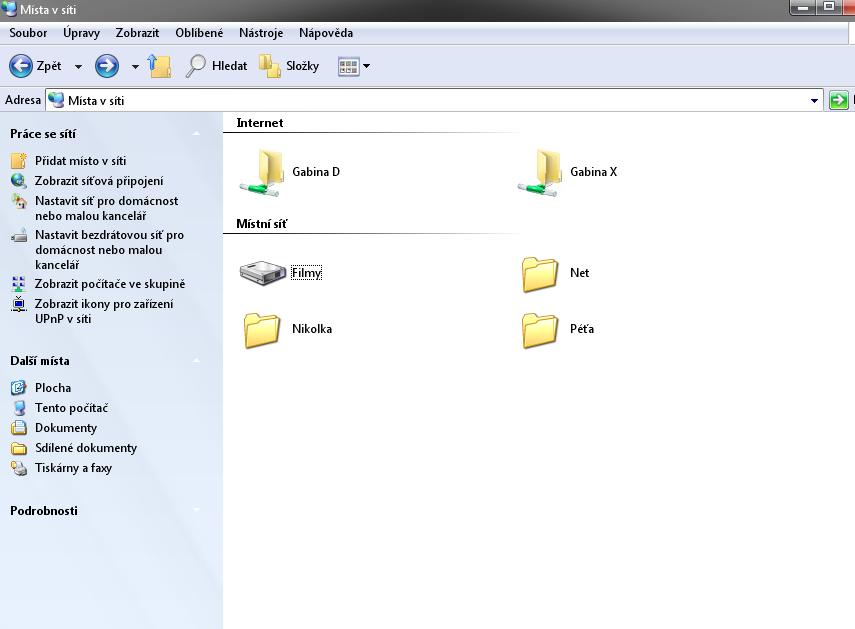855x629 pixels.
Task: Click the Tiskárny a faxy link
Action: [73, 468]
